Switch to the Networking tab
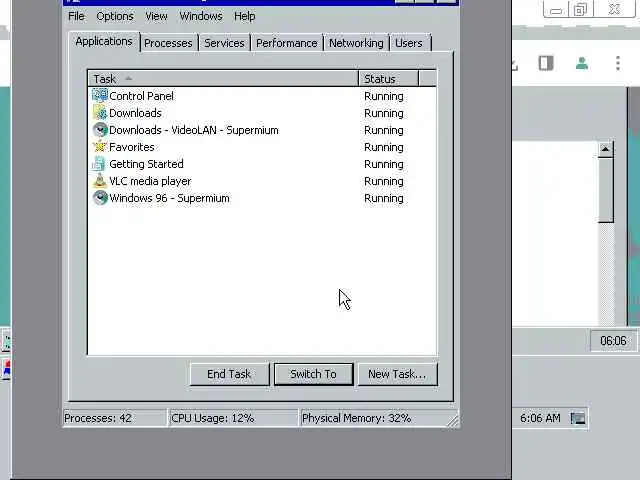The height and width of the screenshot is (480, 640). [x=356, y=43]
